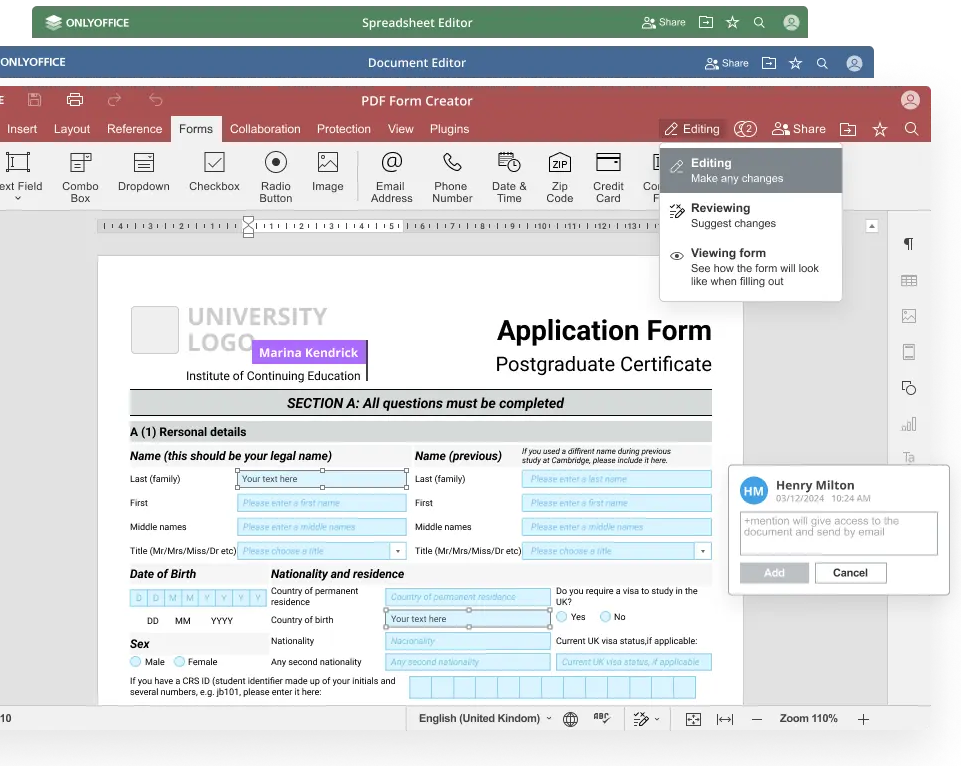Click the Print icon in the title bar
The image size is (961, 766).
tap(75, 100)
